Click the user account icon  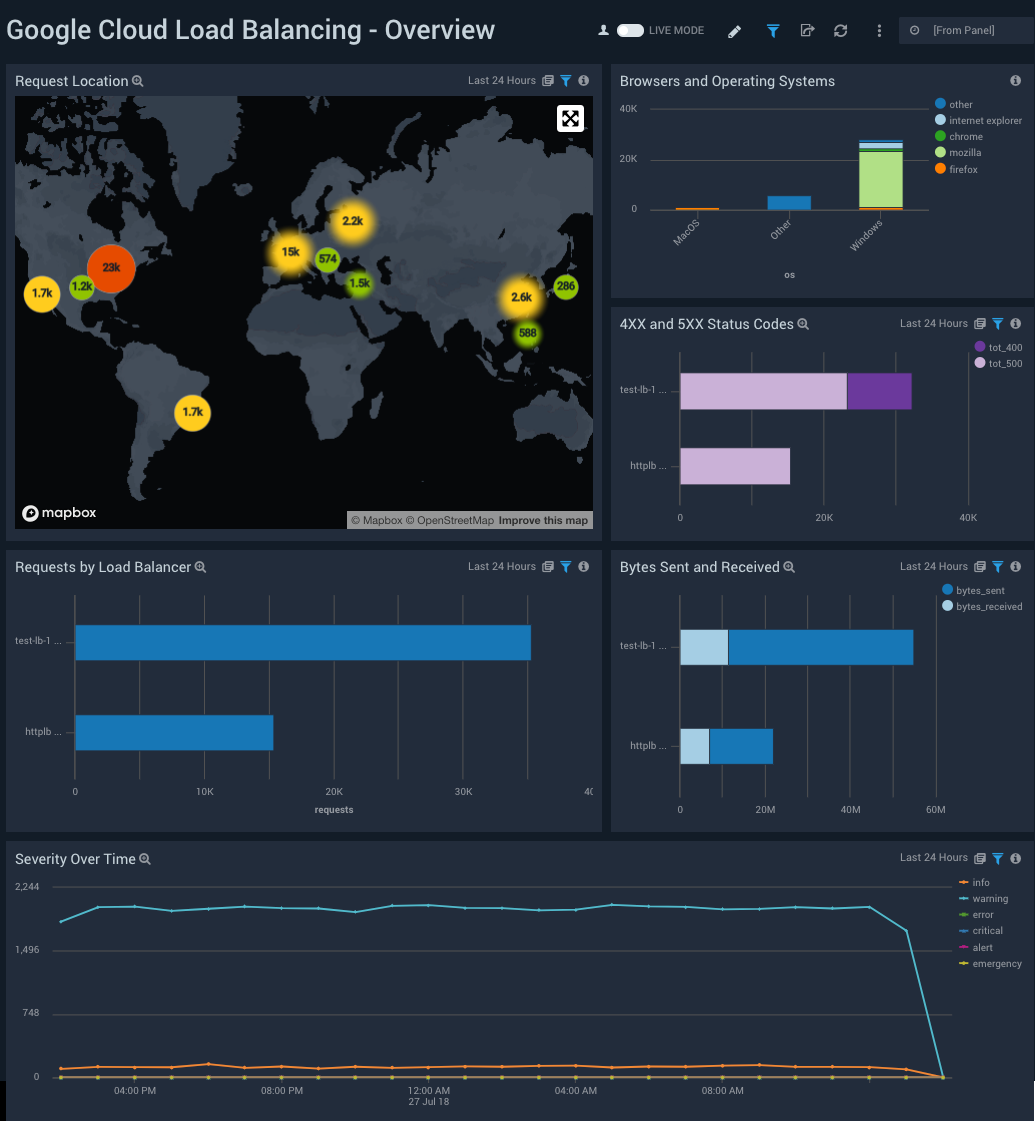[603, 30]
